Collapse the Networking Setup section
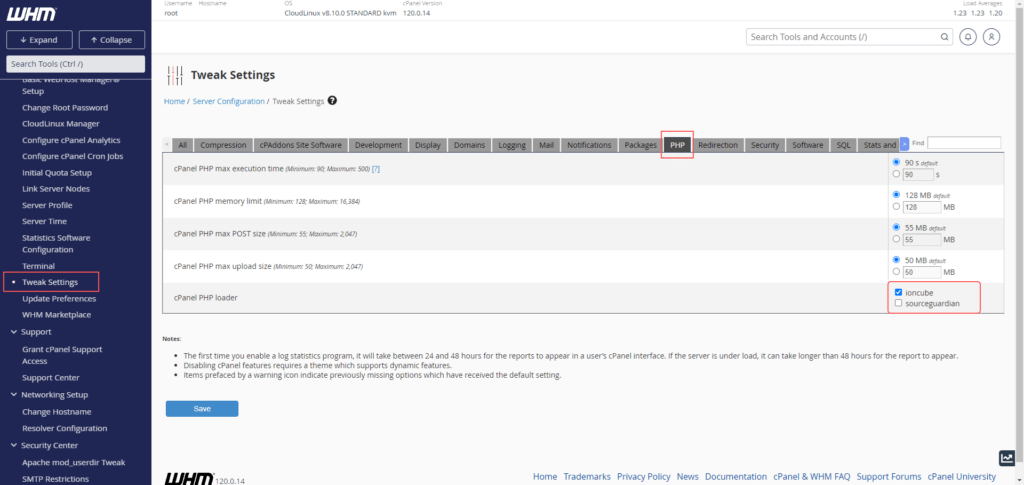Image resolution: width=1024 pixels, height=485 pixels. [x=14, y=394]
